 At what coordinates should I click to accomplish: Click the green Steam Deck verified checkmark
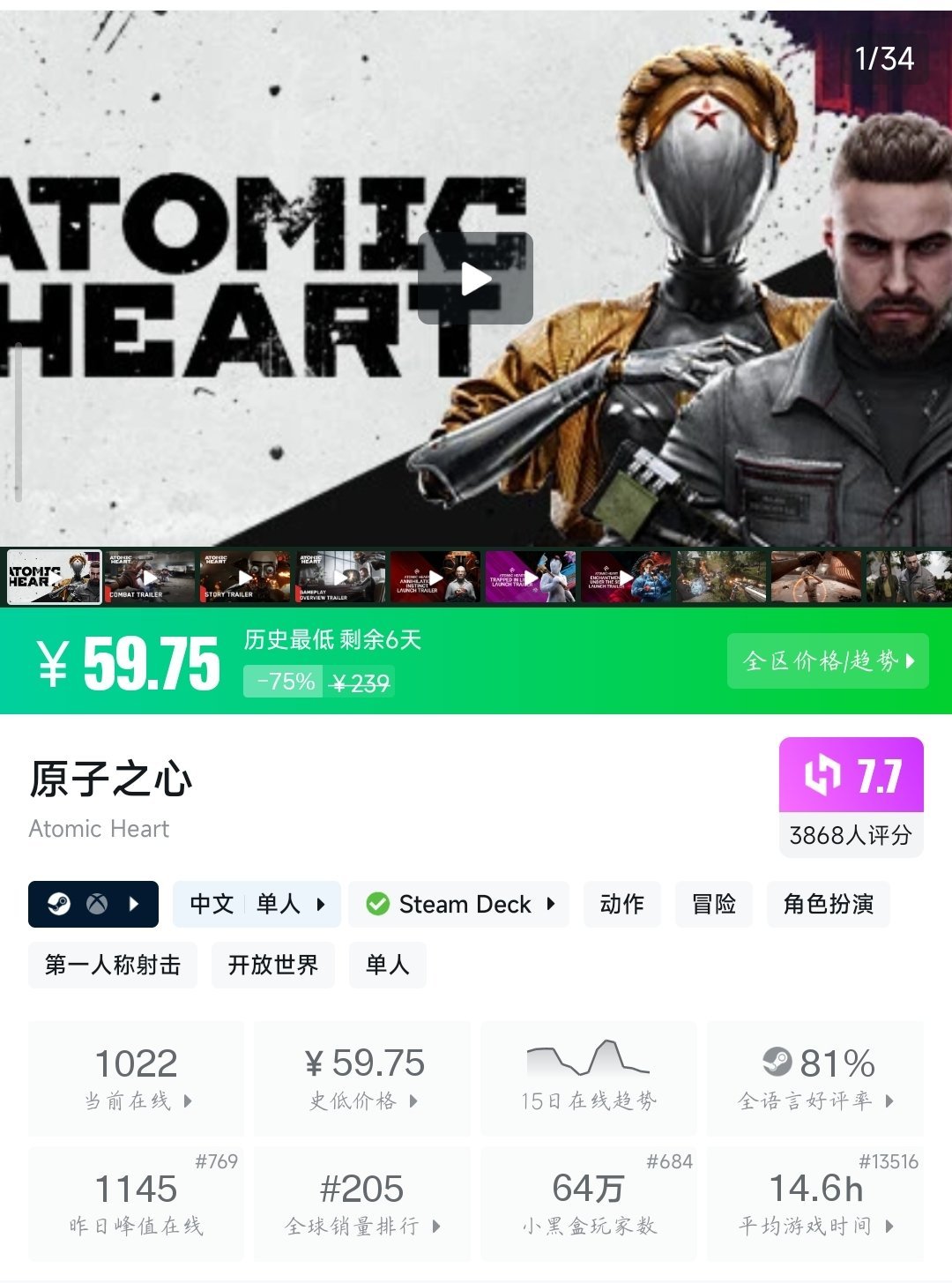pos(377,904)
